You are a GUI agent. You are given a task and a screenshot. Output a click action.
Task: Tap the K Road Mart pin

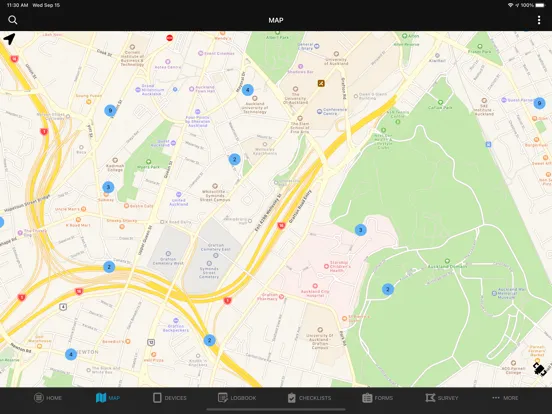pos(78,220)
